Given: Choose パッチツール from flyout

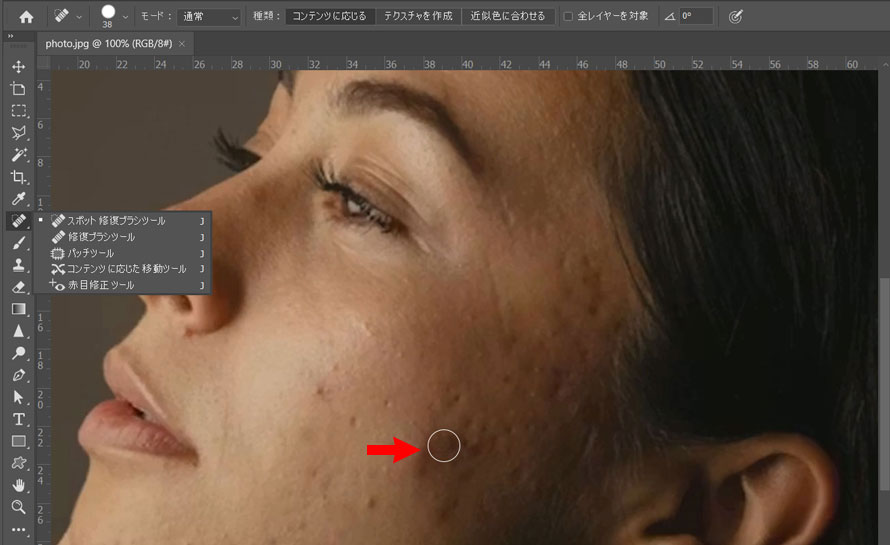Looking at the screenshot, I should click(123, 253).
